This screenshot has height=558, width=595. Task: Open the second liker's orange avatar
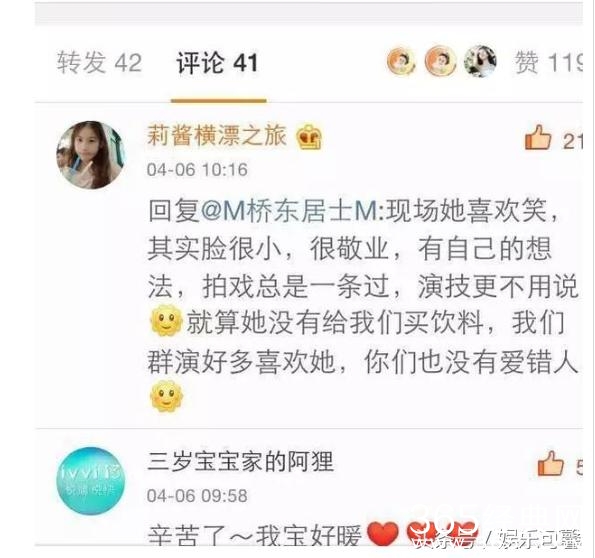(x=440, y=61)
